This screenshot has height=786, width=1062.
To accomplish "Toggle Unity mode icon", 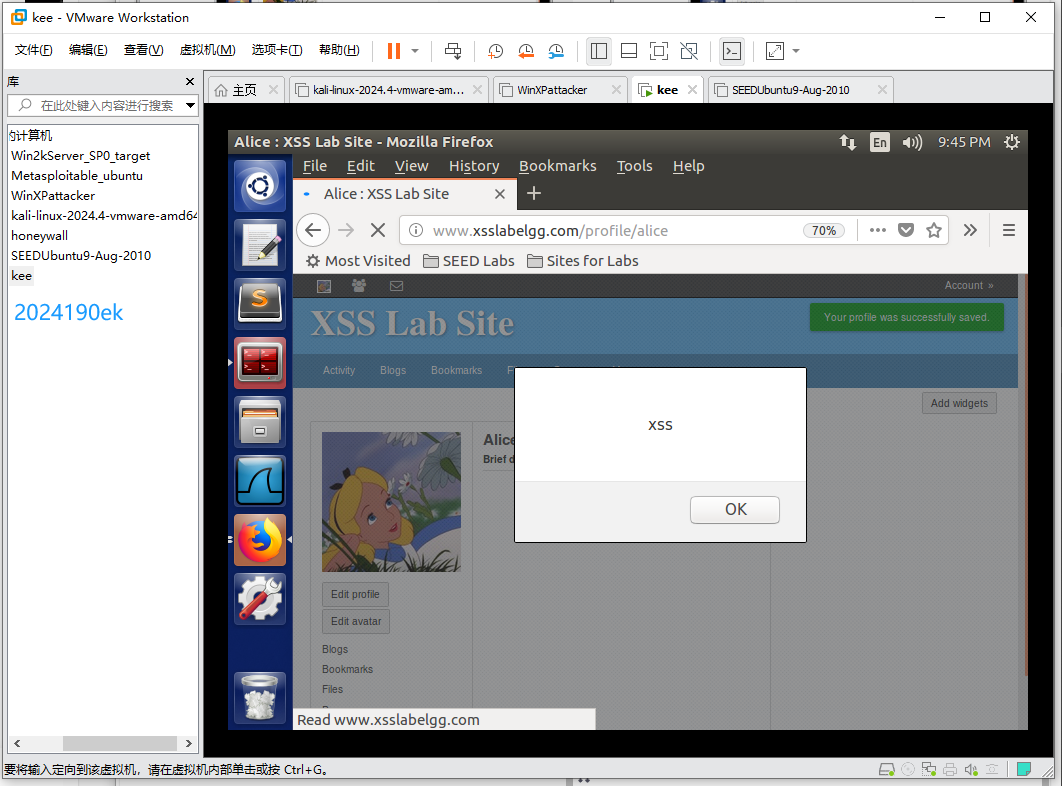I will tap(689, 51).
